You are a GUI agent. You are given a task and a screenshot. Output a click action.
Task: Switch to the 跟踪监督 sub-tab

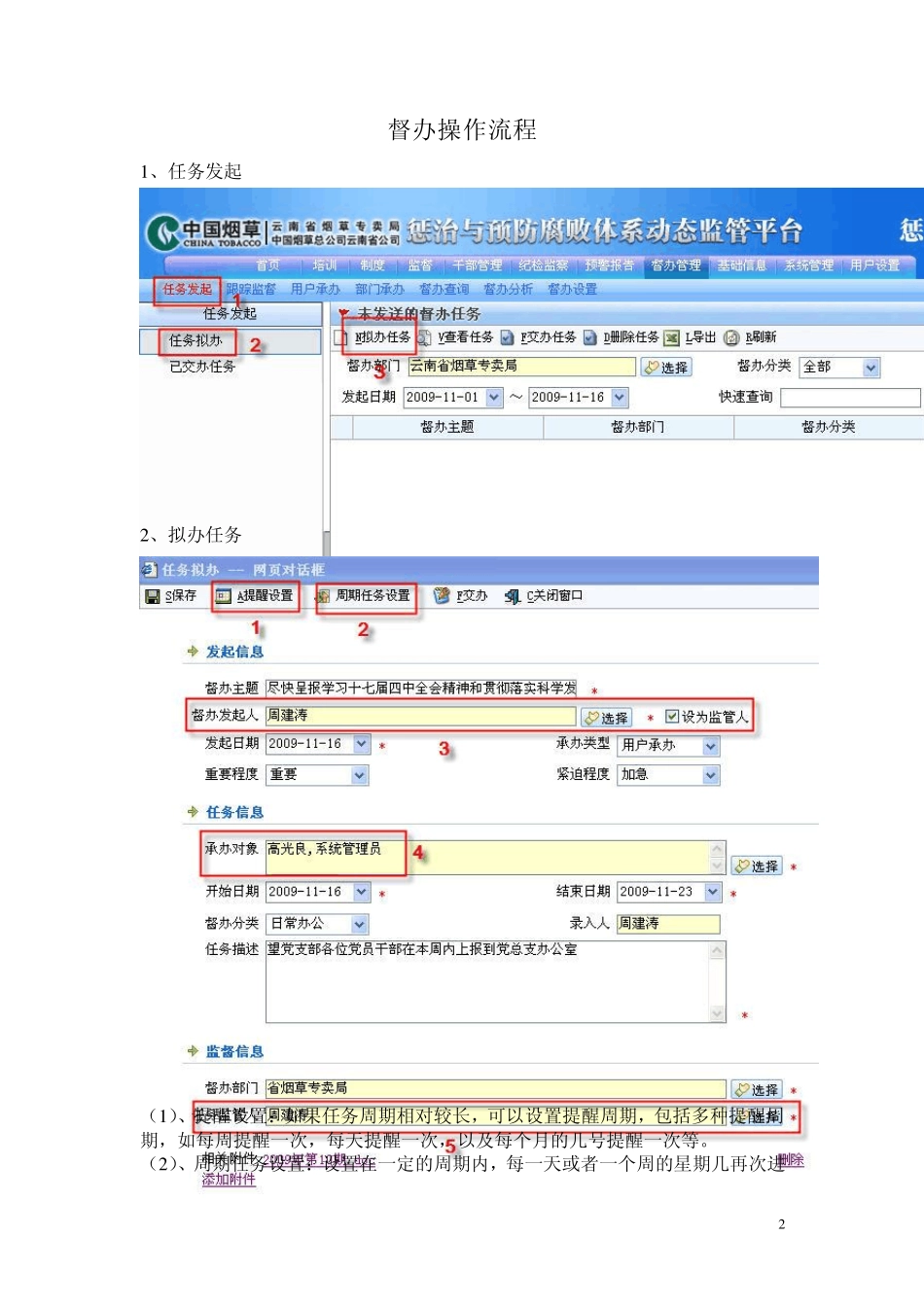click(x=251, y=289)
